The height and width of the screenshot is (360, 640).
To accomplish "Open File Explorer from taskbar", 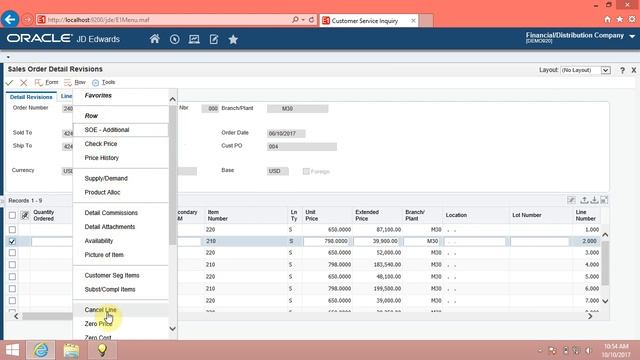I will (71, 350).
